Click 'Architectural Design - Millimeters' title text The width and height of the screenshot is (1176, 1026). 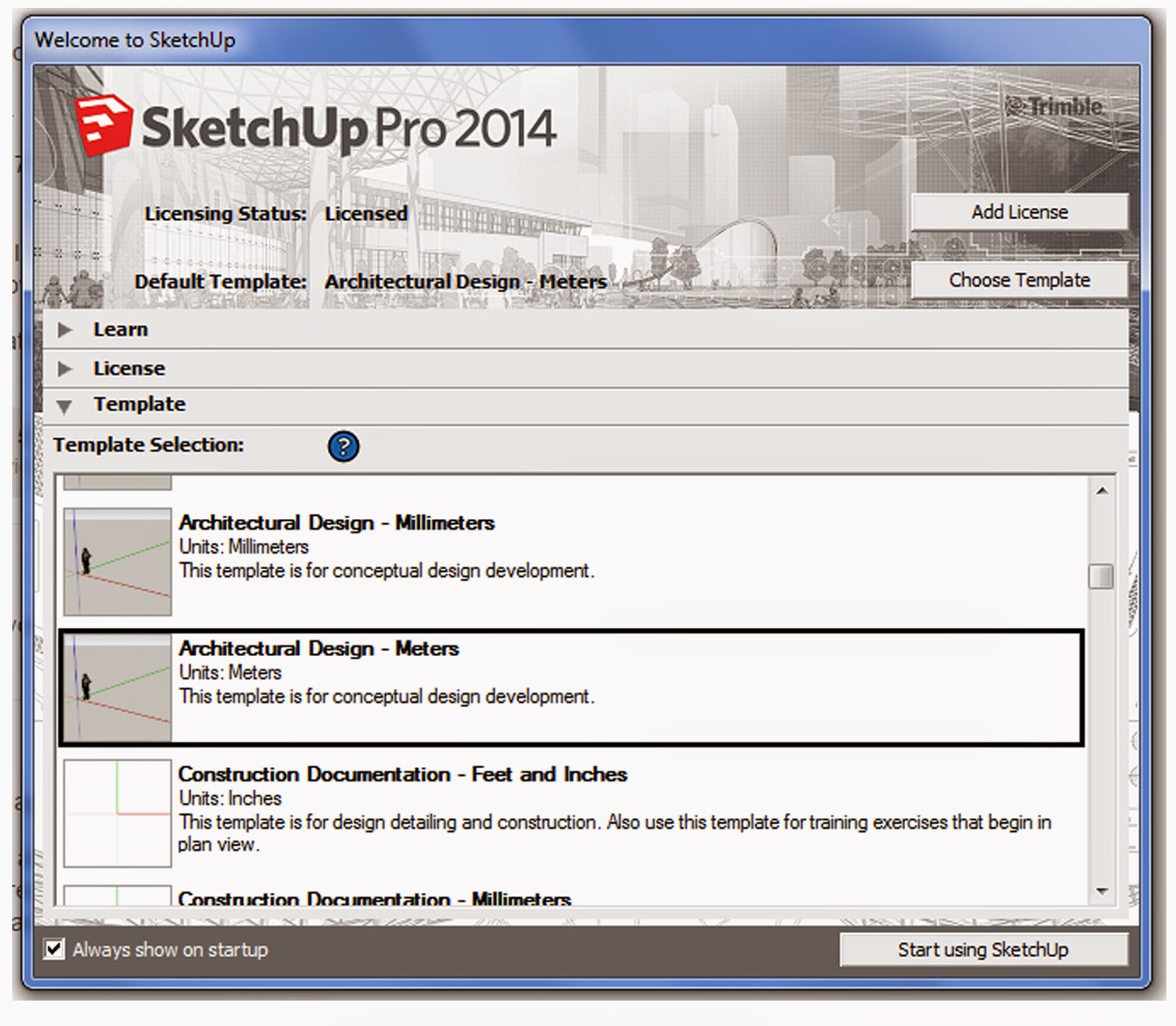337,523
